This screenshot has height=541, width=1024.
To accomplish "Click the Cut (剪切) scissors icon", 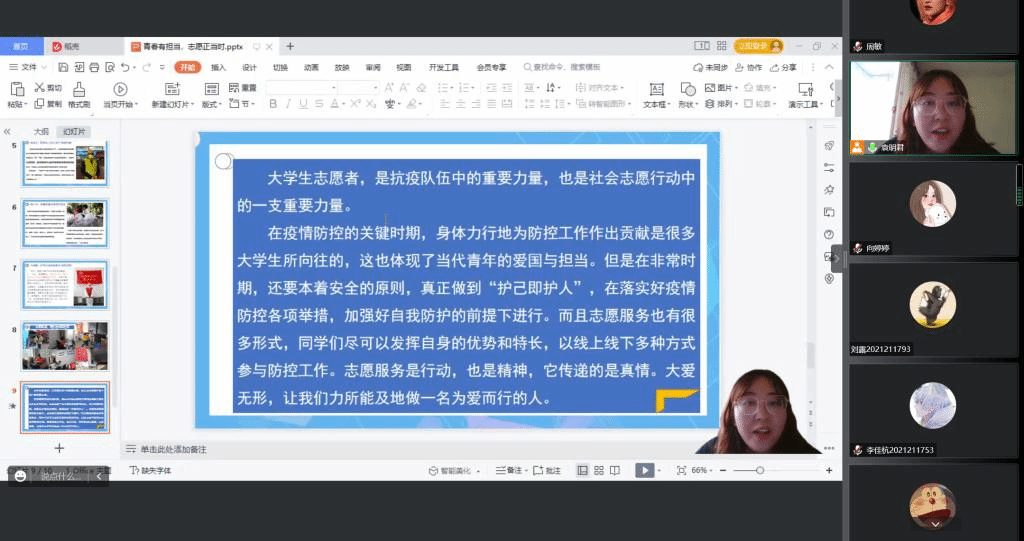I will click(x=39, y=88).
